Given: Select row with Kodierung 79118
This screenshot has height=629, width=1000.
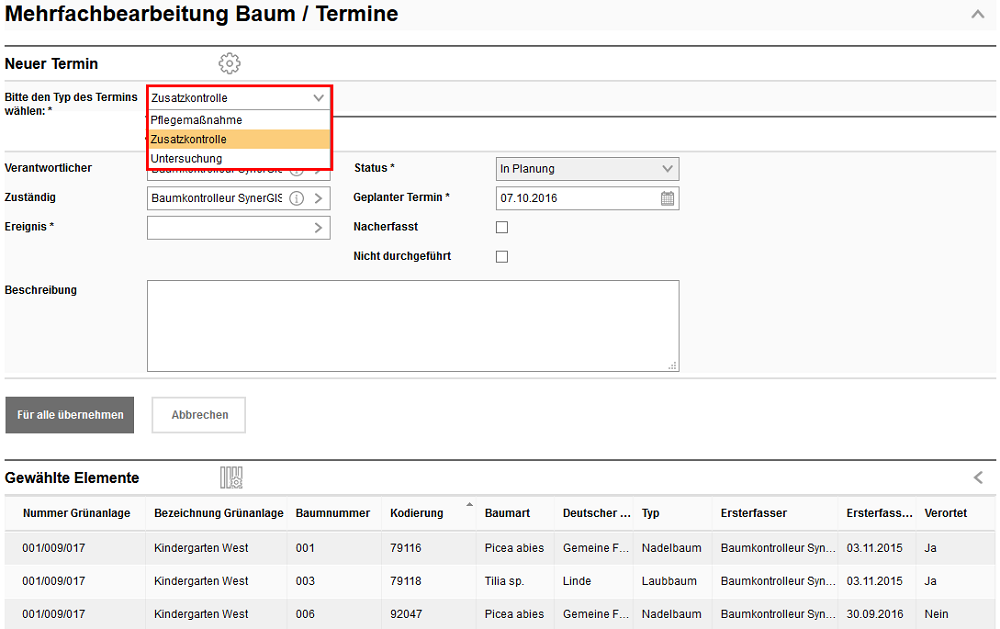Looking at the screenshot, I should (500, 581).
